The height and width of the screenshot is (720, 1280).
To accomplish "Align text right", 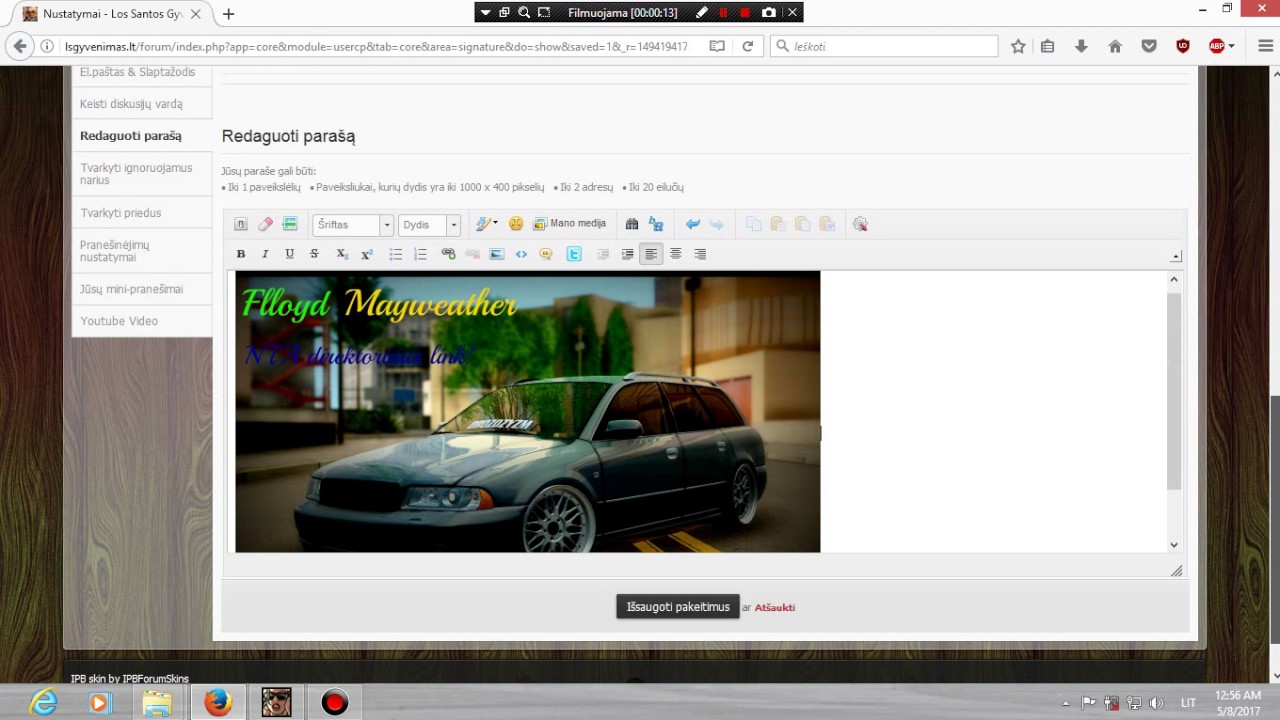I will coord(700,254).
